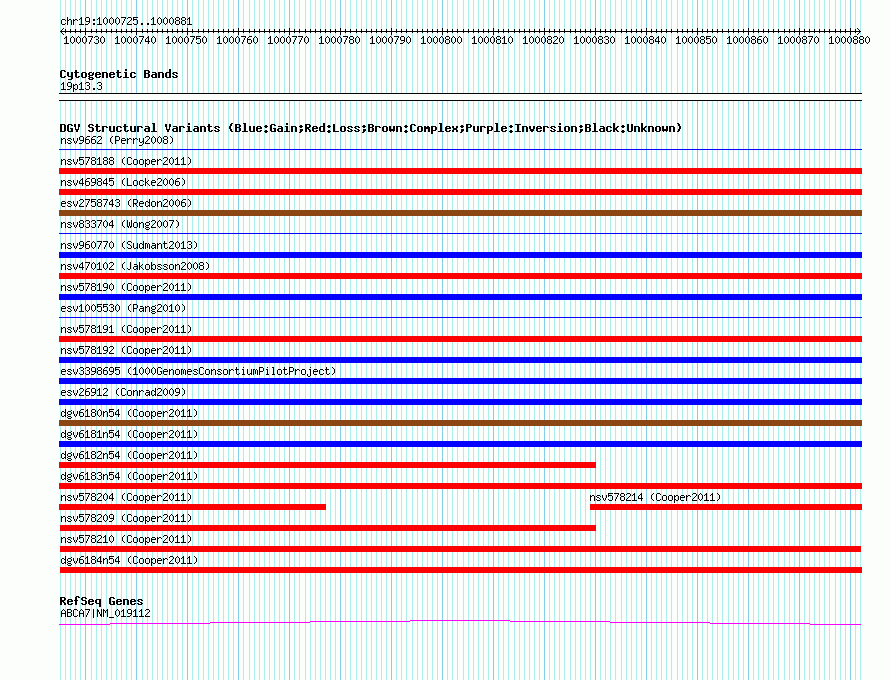
Task: Click the red bar under dgv6183n54
Action: point(460,486)
